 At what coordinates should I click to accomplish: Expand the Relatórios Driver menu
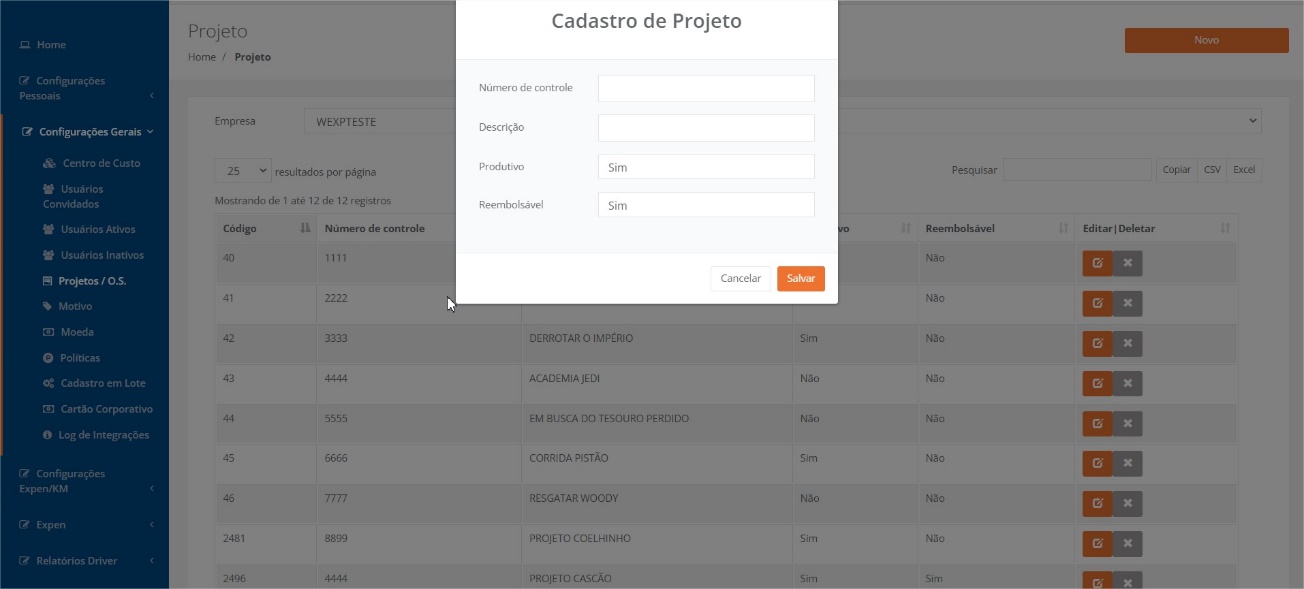pos(86,561)
